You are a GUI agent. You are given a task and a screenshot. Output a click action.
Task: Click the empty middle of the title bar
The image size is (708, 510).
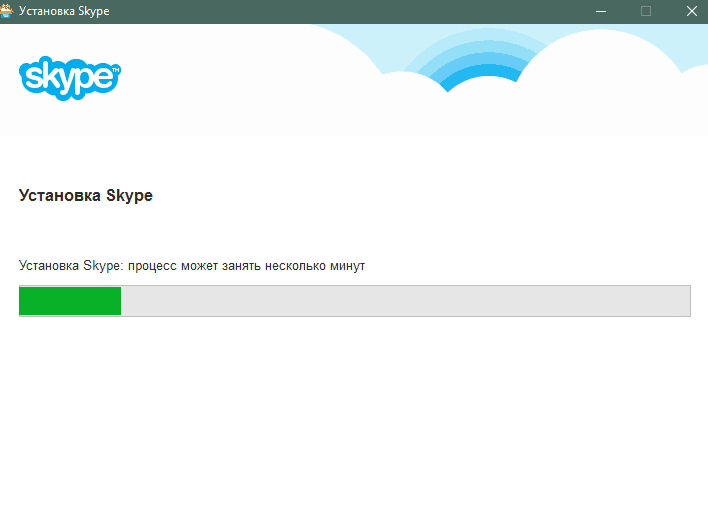coord(350,11)
